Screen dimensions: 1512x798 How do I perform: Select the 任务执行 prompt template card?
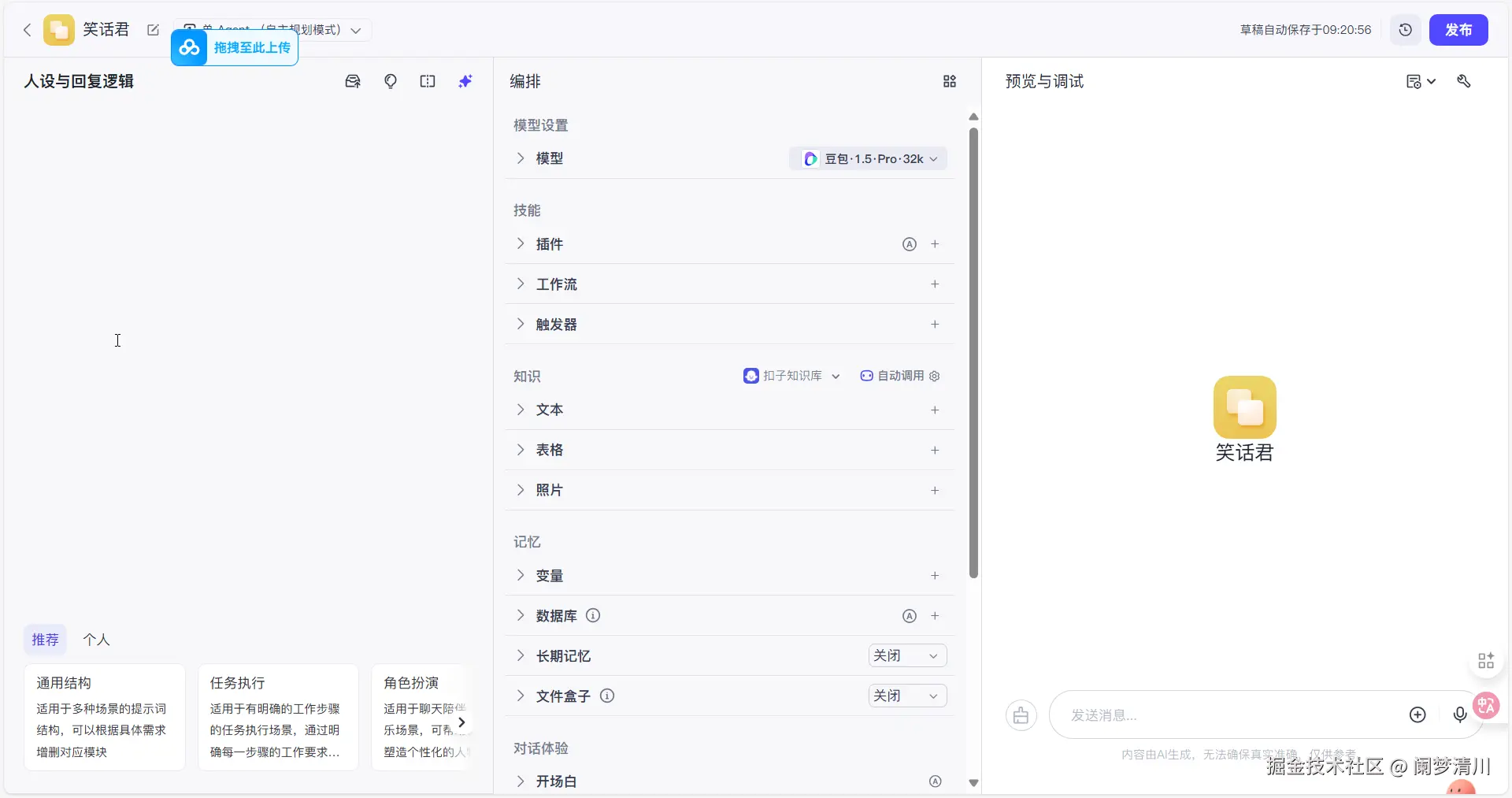pos(278,717)
